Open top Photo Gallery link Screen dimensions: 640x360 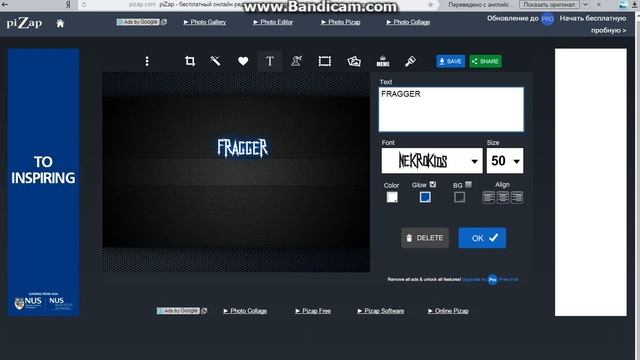(205, 22)
